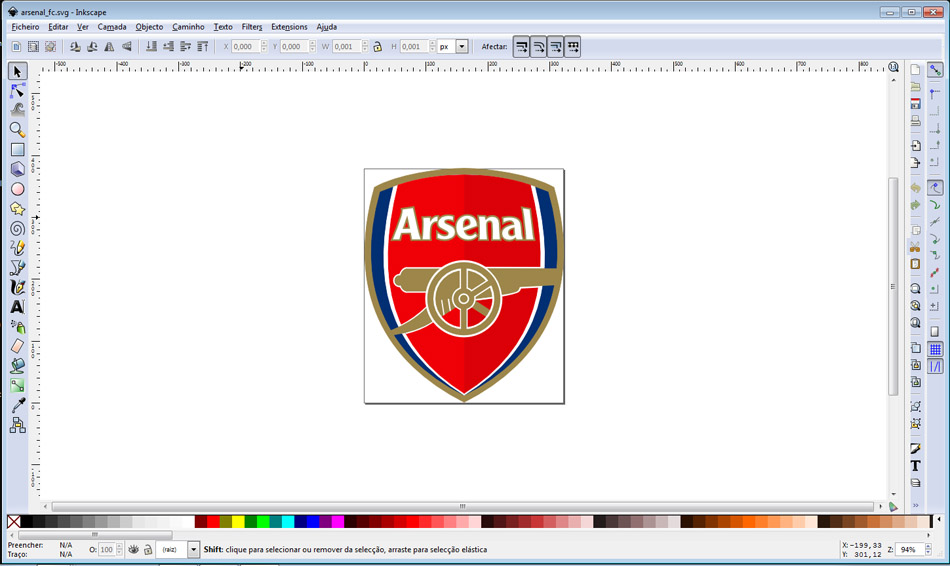The image size is (950, 566).
Task: Activate the Star polygon tool
Action: coord(17,209)
